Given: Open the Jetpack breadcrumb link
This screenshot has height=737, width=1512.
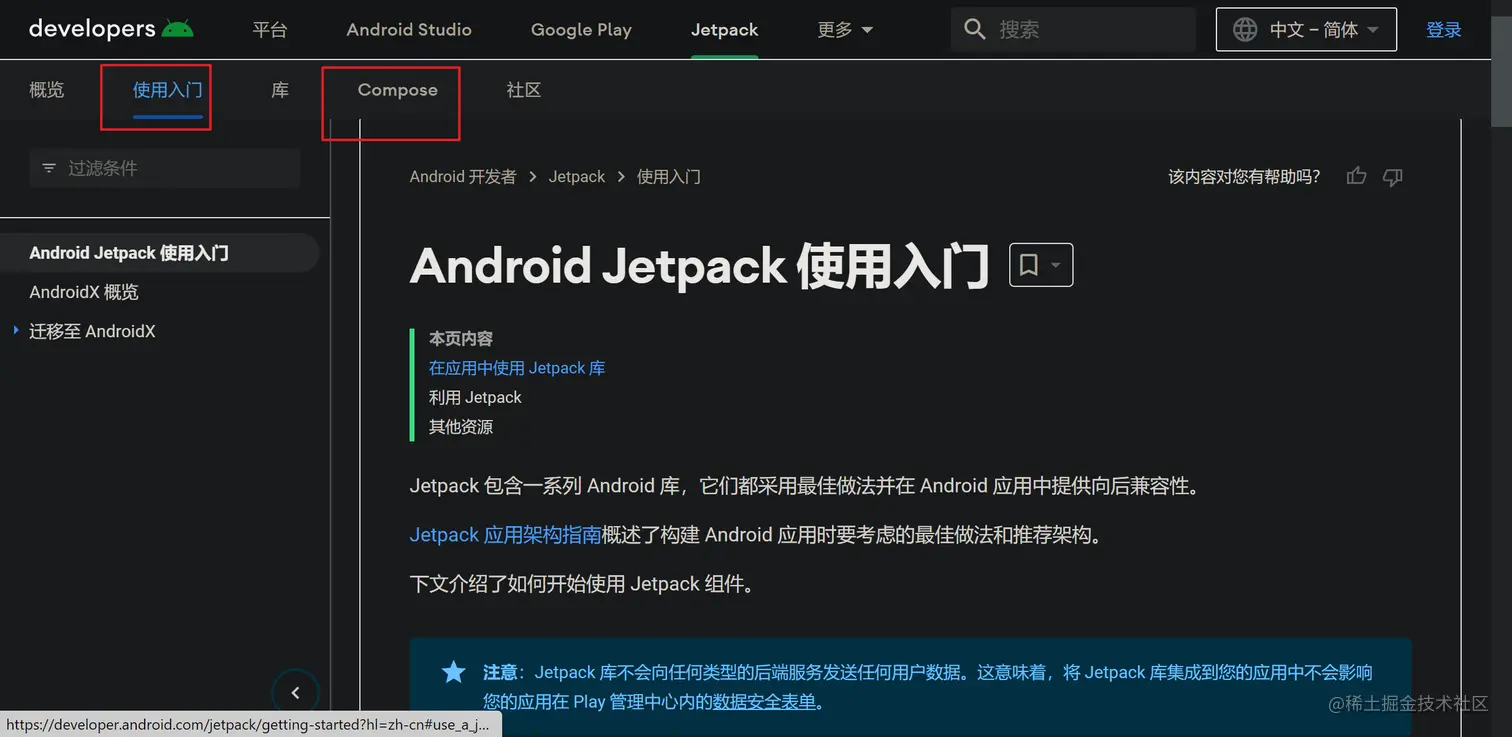Looking at the screenshot, I should point(577,177).
